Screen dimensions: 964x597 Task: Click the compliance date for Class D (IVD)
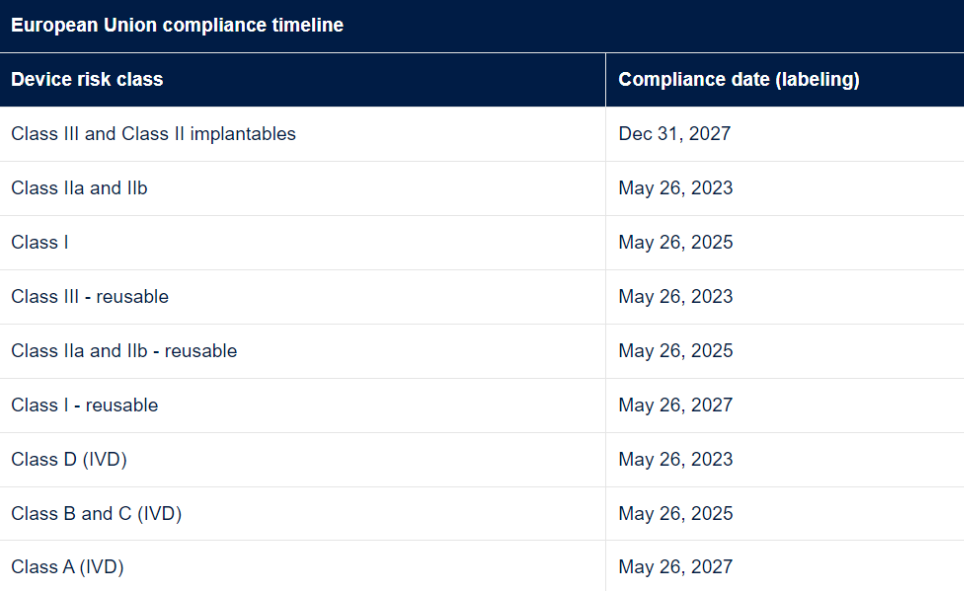coord(675,460)
